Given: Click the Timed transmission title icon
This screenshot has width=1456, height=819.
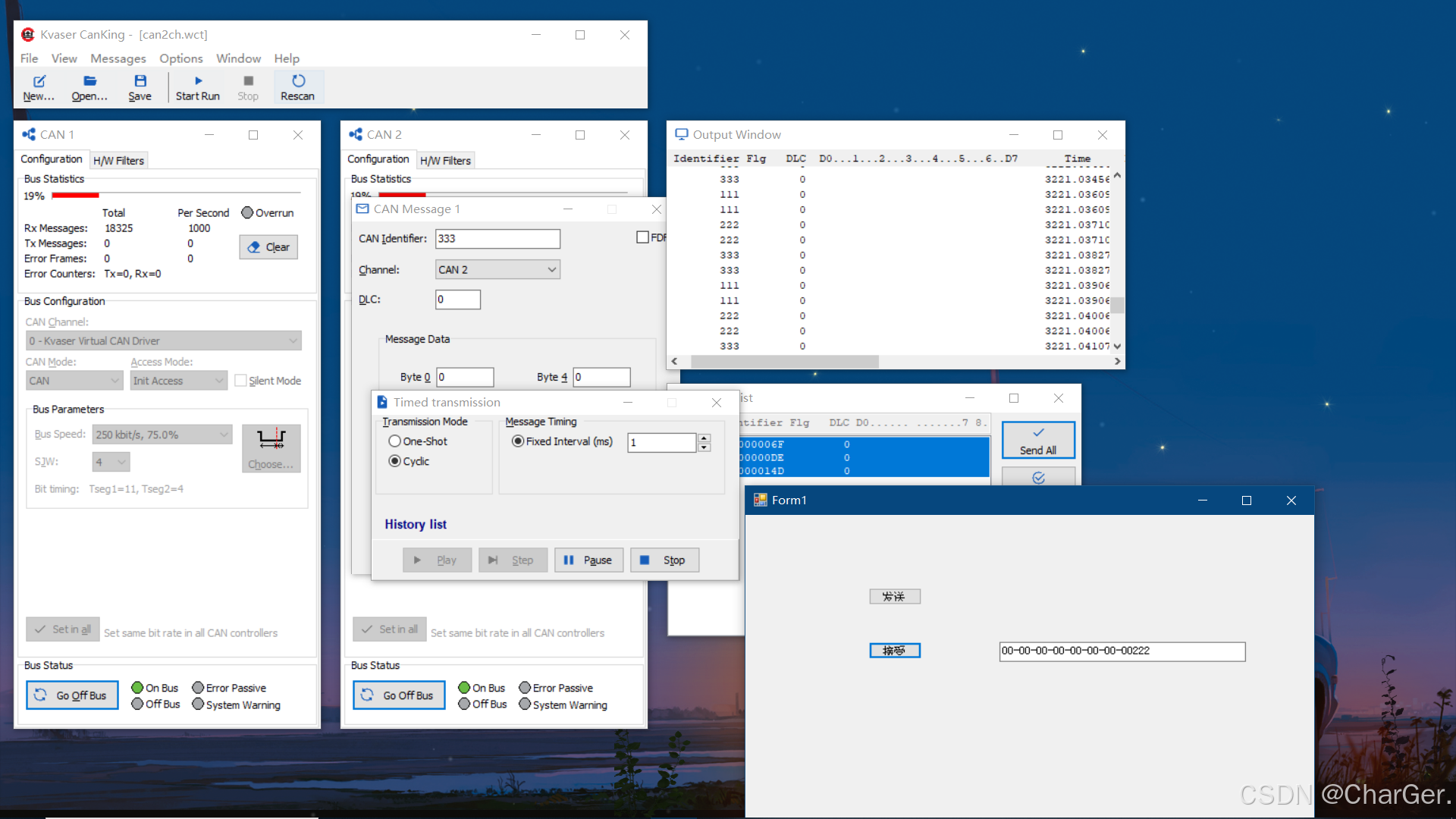Looking at the screenshot, I should point(382,402).
